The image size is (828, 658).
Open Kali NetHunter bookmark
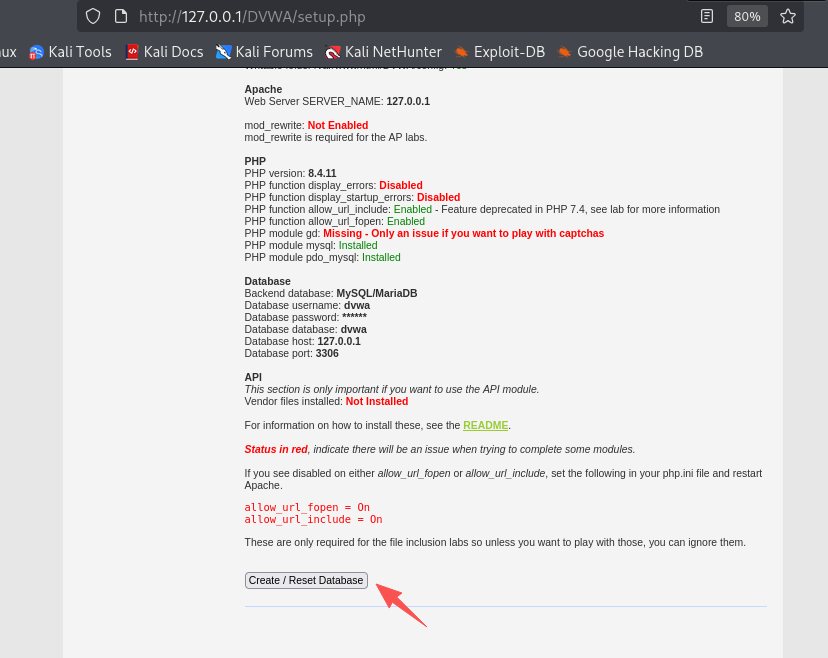(x=383, y=52)
